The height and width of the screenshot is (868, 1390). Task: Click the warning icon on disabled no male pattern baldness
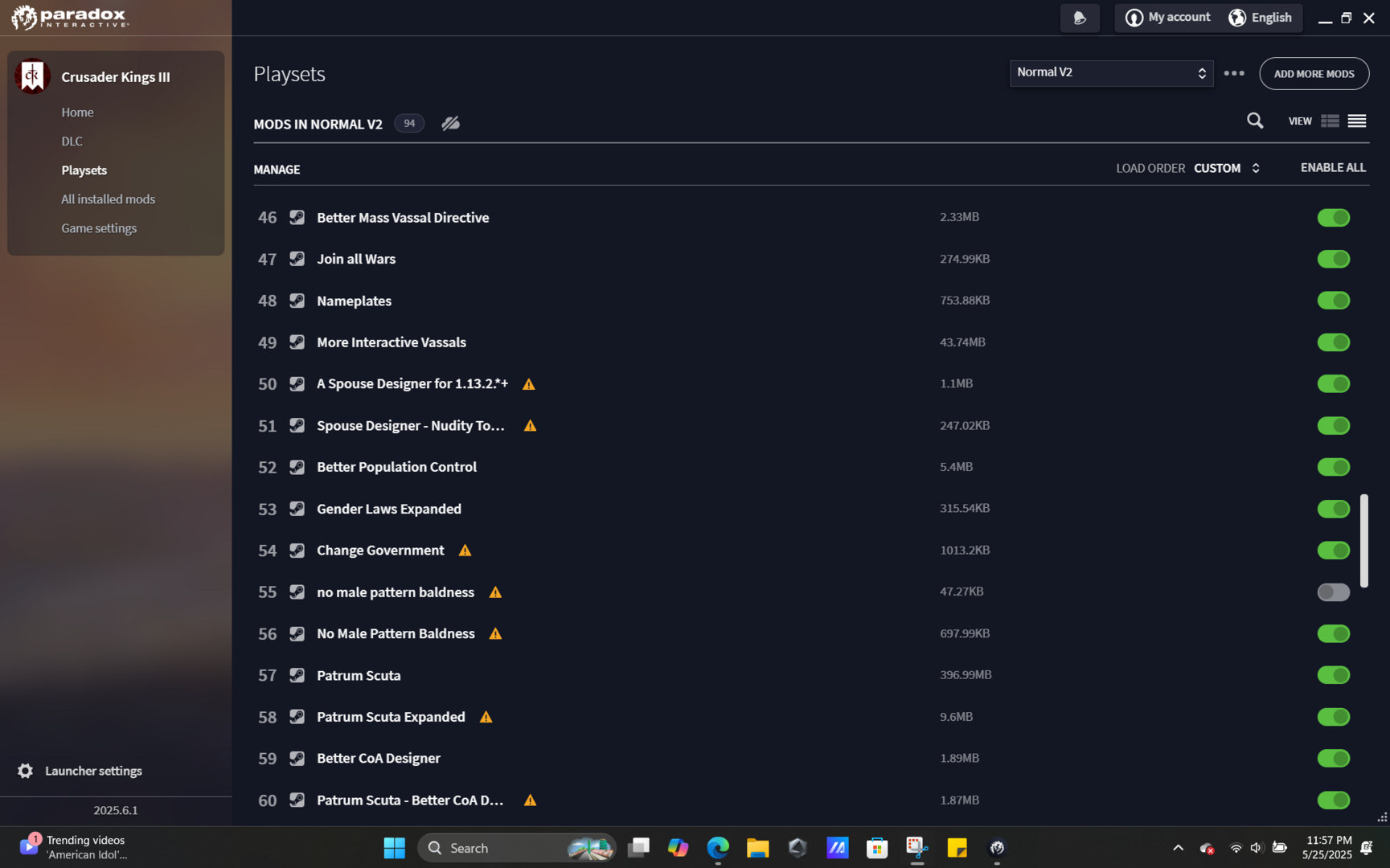(x=495, y=592)
